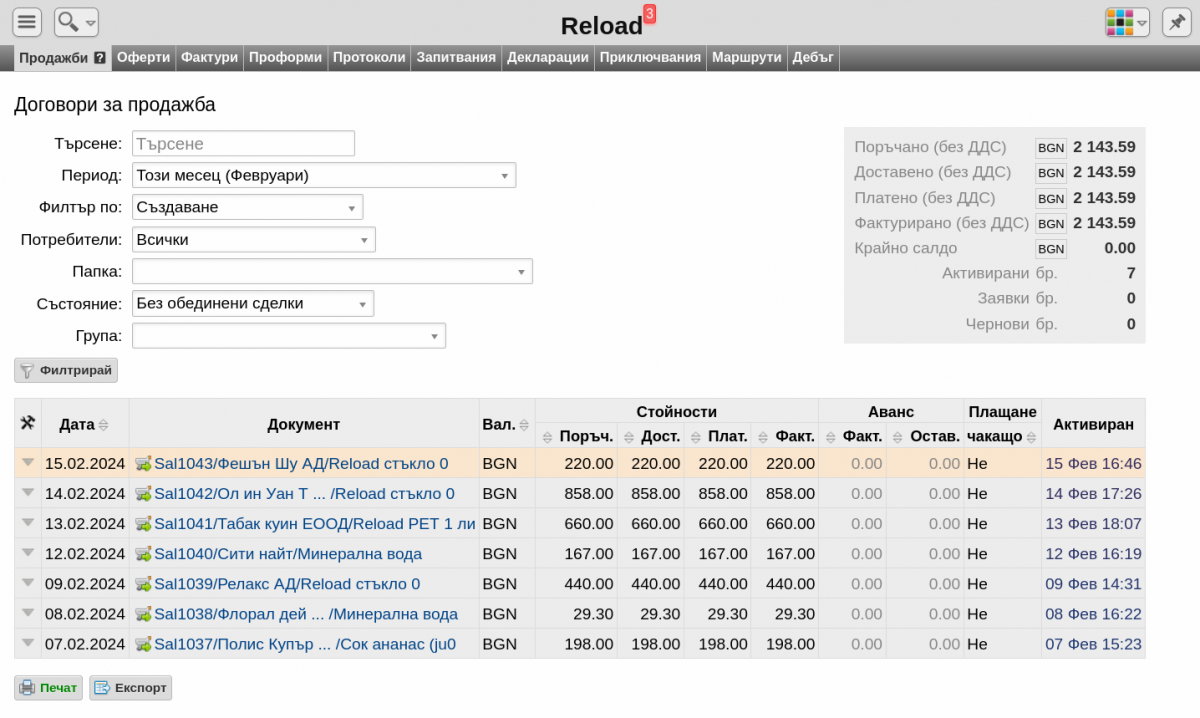Screen dimensions: 1200x718
Task: Open the Период dropdown
Action: (324, 175)
